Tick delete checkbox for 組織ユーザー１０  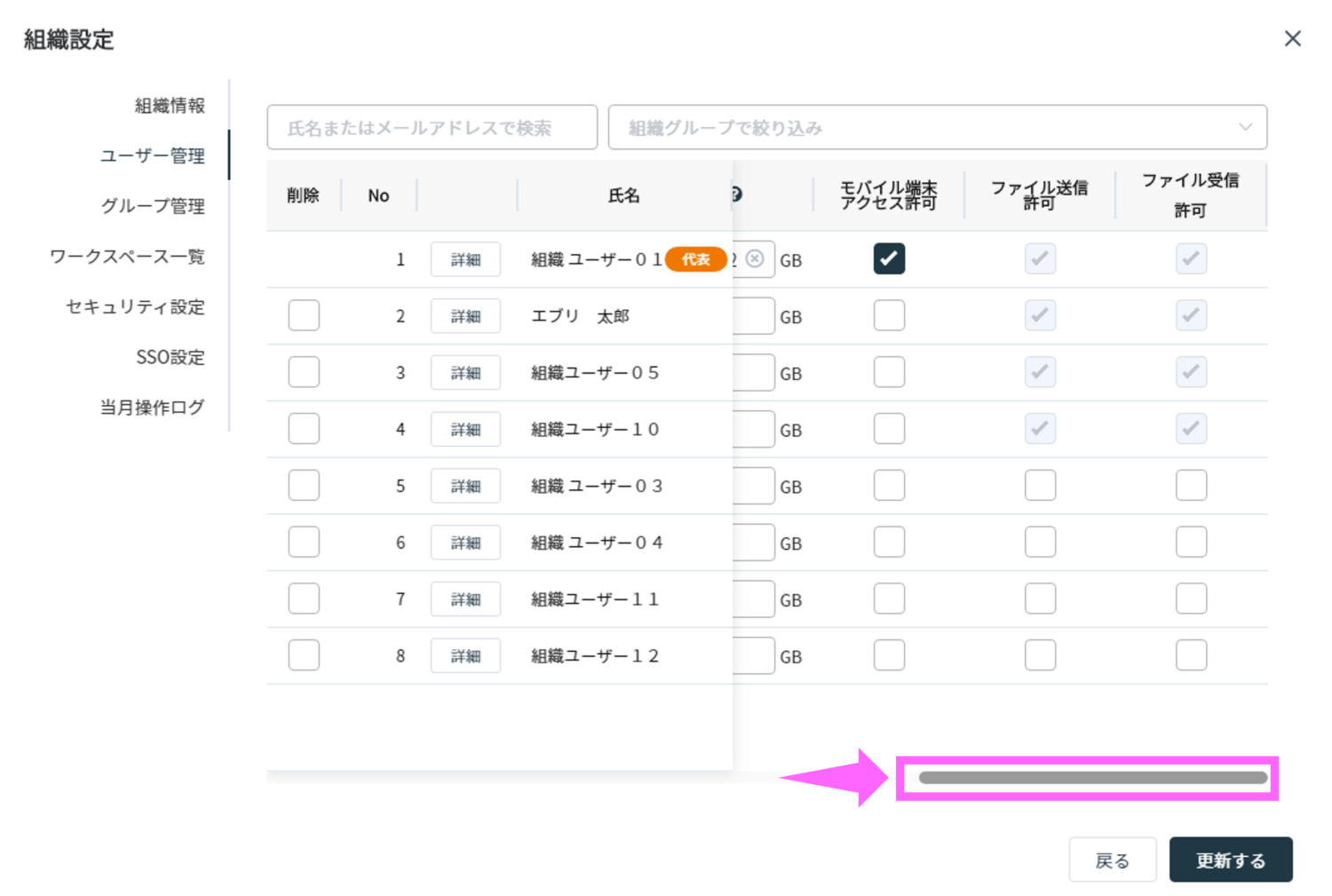(x=304, y=429)
